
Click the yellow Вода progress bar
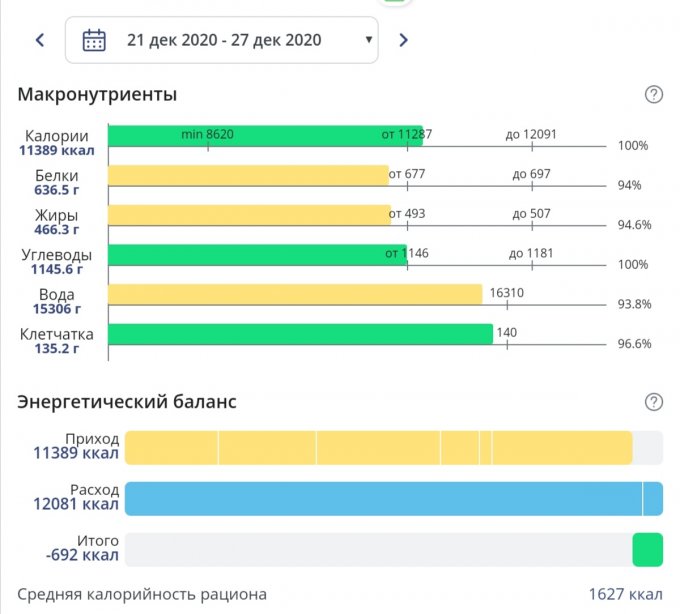pyautogui.click(x=295, y=294)
